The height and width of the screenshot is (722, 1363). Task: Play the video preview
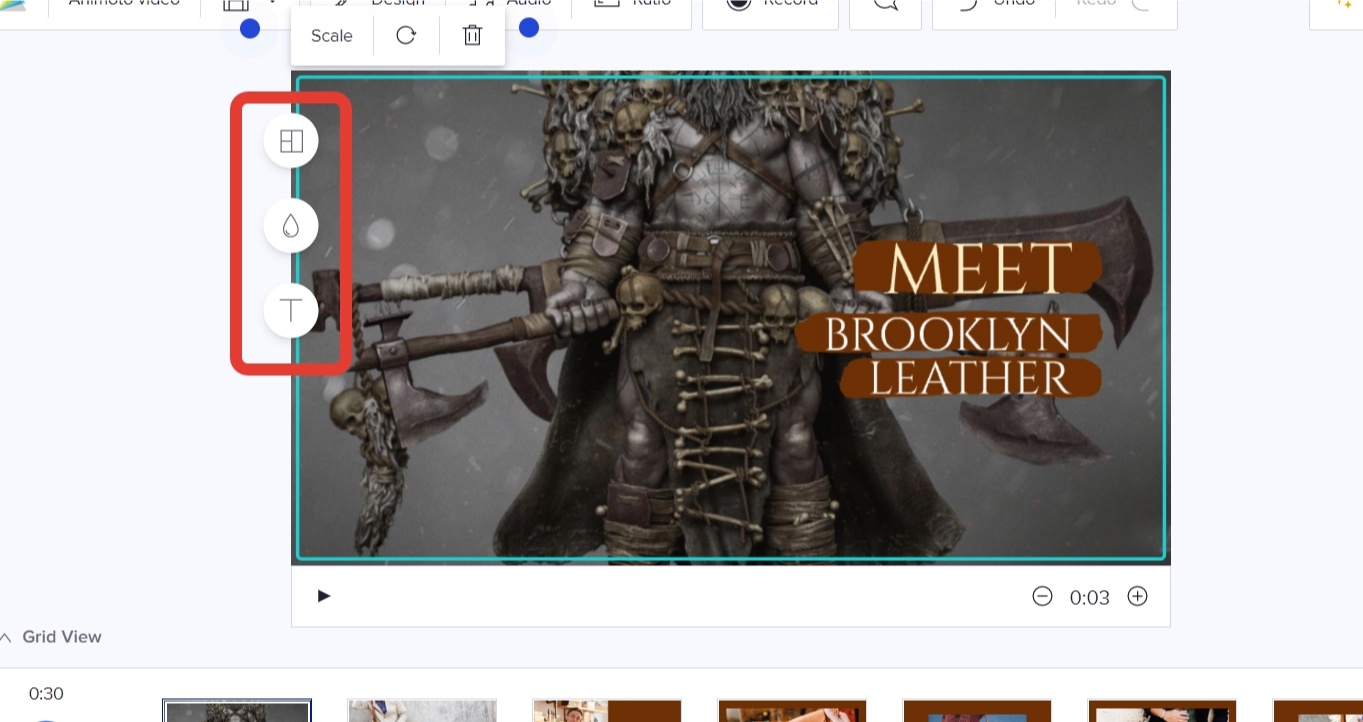323,596
